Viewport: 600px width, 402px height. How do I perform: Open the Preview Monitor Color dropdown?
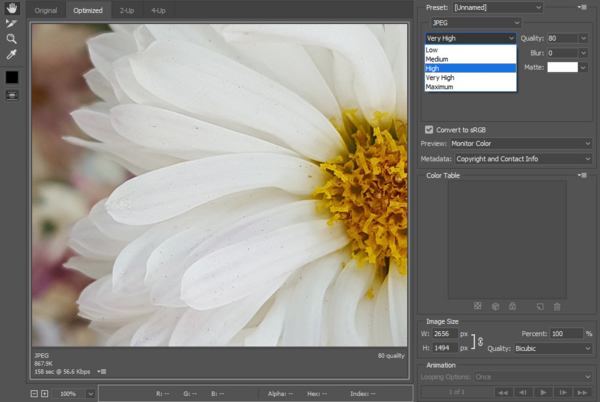coord(521,143)
